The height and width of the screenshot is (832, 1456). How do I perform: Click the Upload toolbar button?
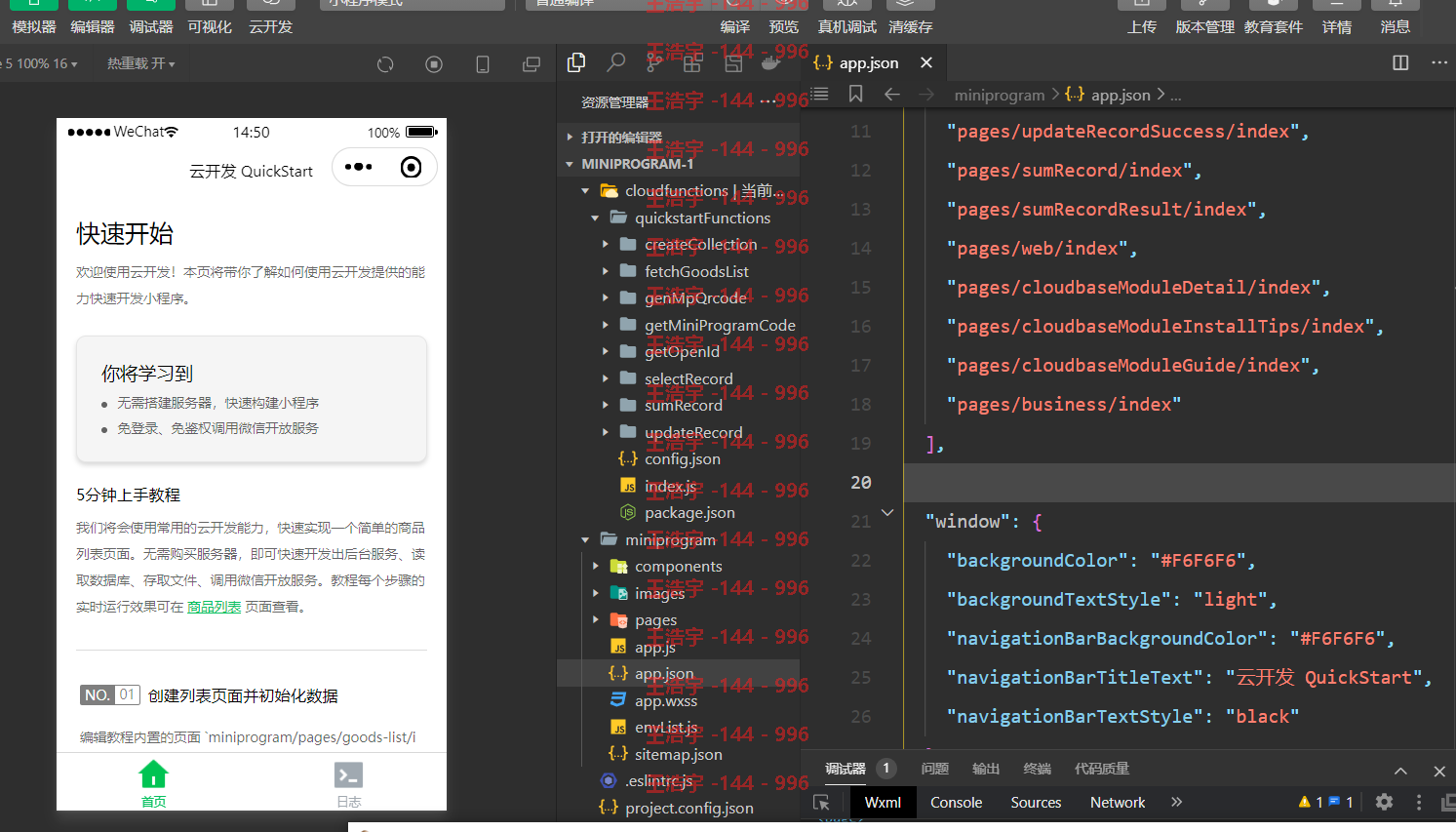pyautogui.click(x=1142, y=26)
